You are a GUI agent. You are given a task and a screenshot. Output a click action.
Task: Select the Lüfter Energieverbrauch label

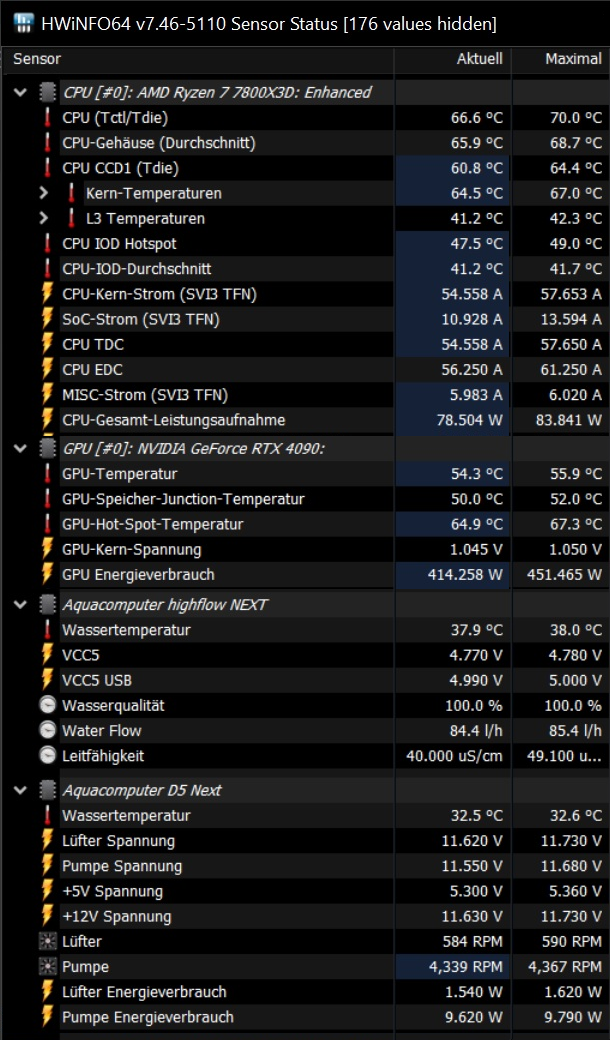coord(145,992)
